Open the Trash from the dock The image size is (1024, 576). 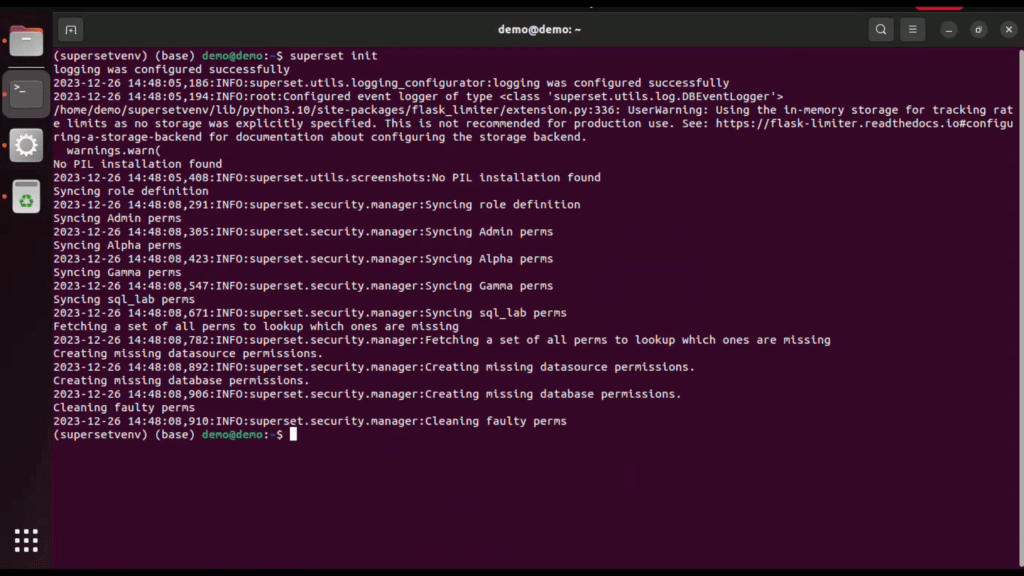(26, 197)
